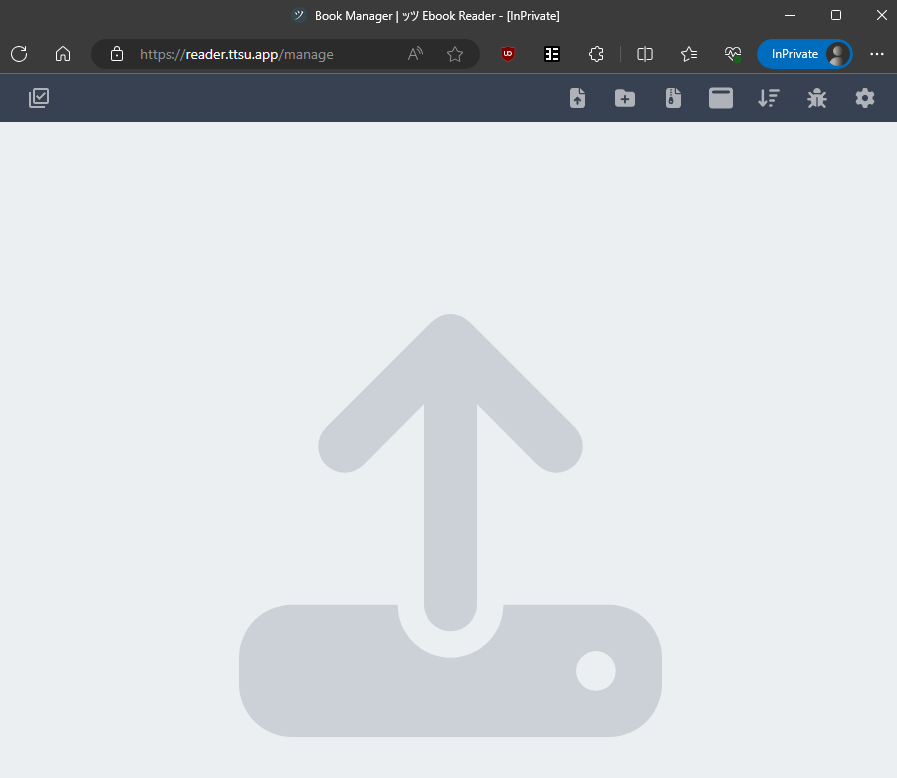Open the browser Extensions puzzle menu

coord(596,54)
